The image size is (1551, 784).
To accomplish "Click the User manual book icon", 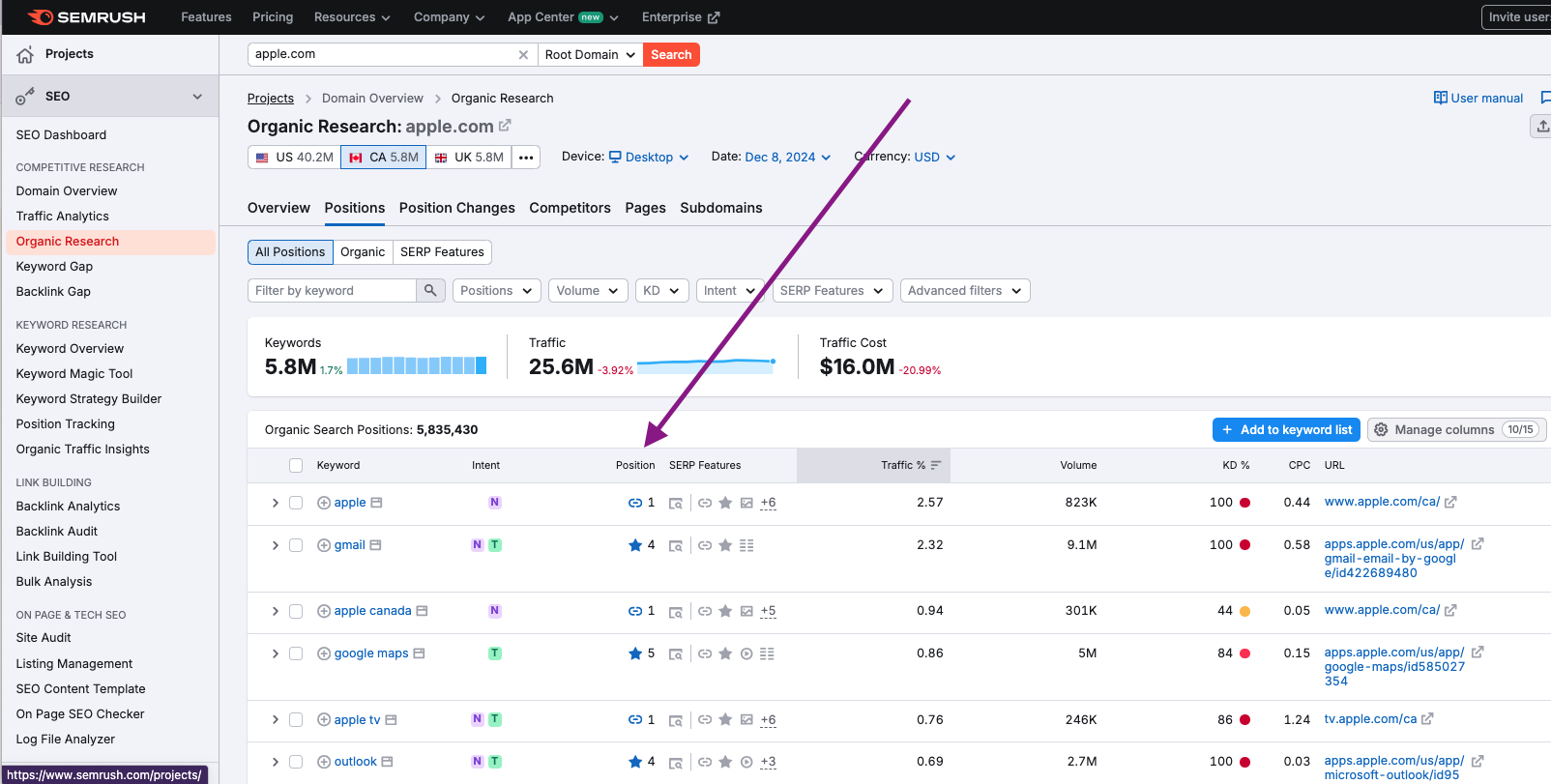I will click(x=1441, y=98).
